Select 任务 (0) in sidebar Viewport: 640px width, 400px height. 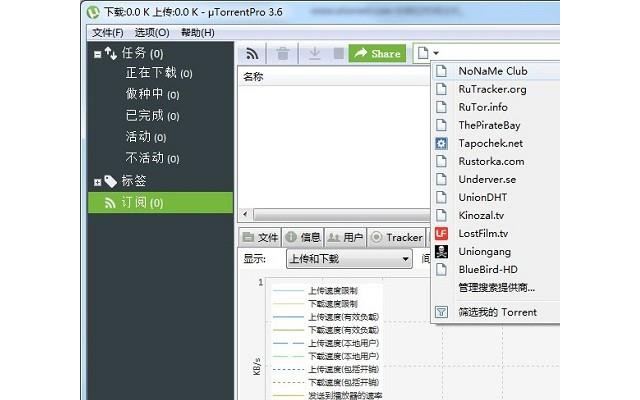(x=142, y=53)
